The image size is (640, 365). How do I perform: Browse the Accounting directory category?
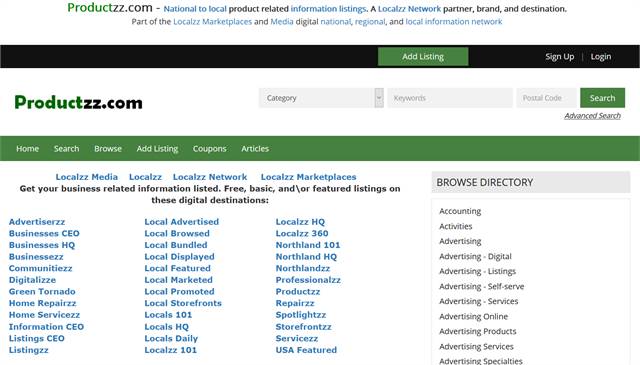coord(460,211)
